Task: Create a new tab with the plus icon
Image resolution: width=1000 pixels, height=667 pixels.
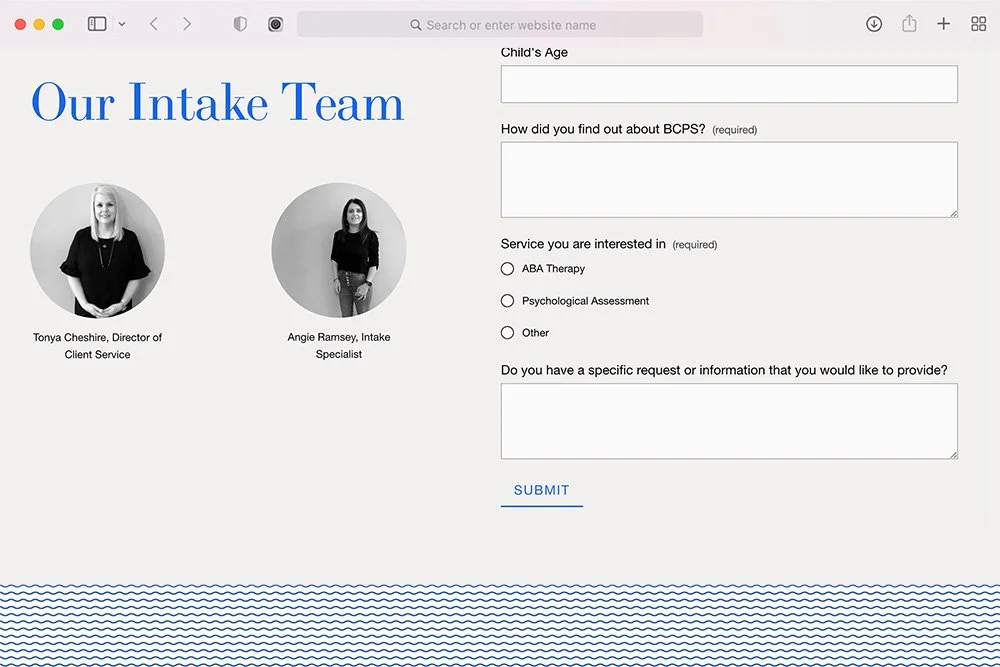Action: pos(943,23)
